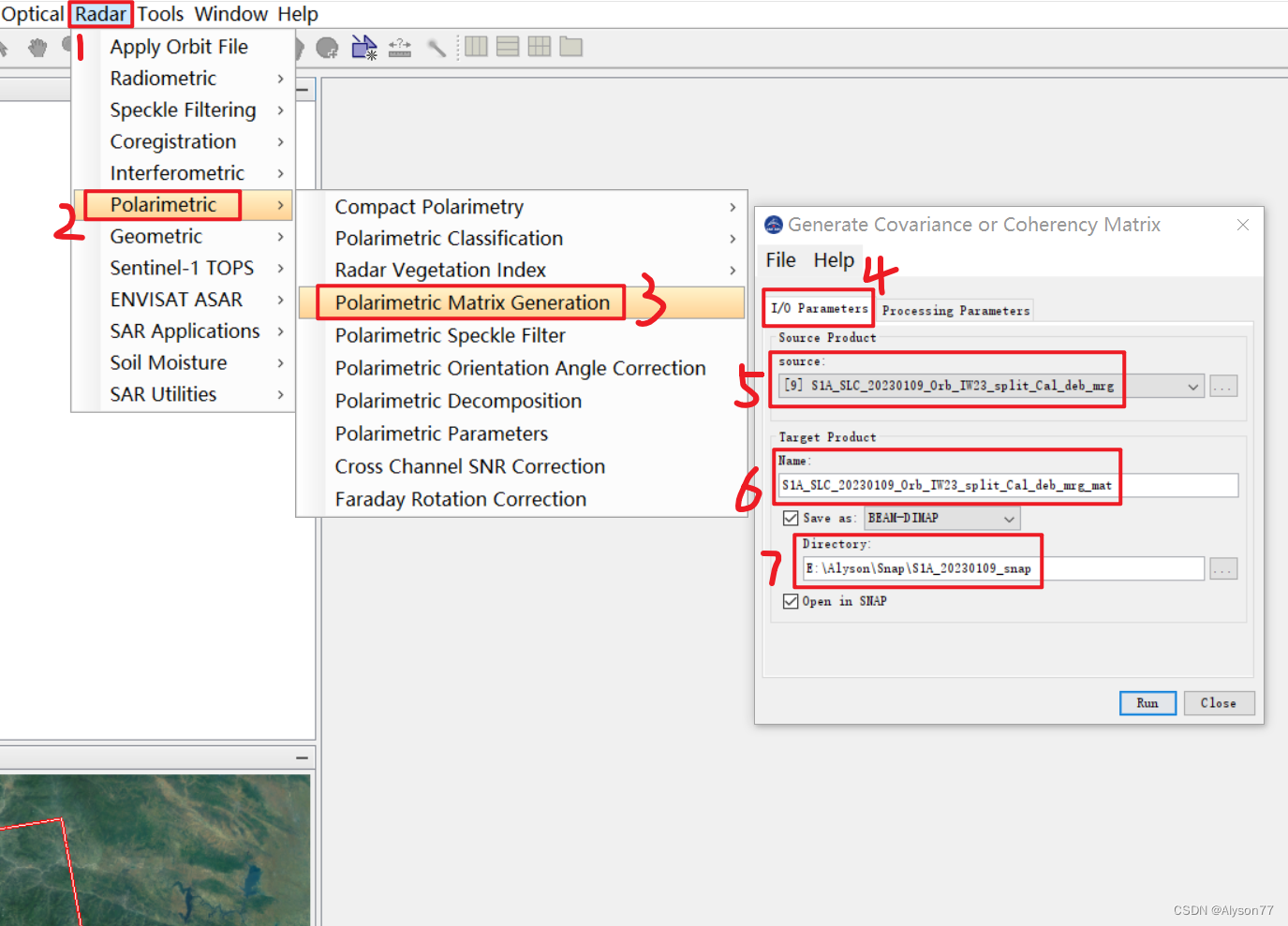The height and width of the screenshot is (926, 1288).
Task: Expand Soil Moisture submenu
Action: 183,363
